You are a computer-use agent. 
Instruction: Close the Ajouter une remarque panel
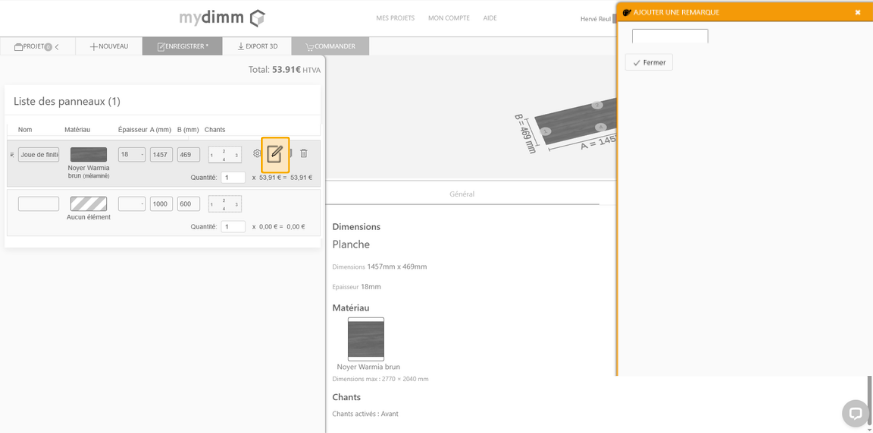(x=857, y=12)
